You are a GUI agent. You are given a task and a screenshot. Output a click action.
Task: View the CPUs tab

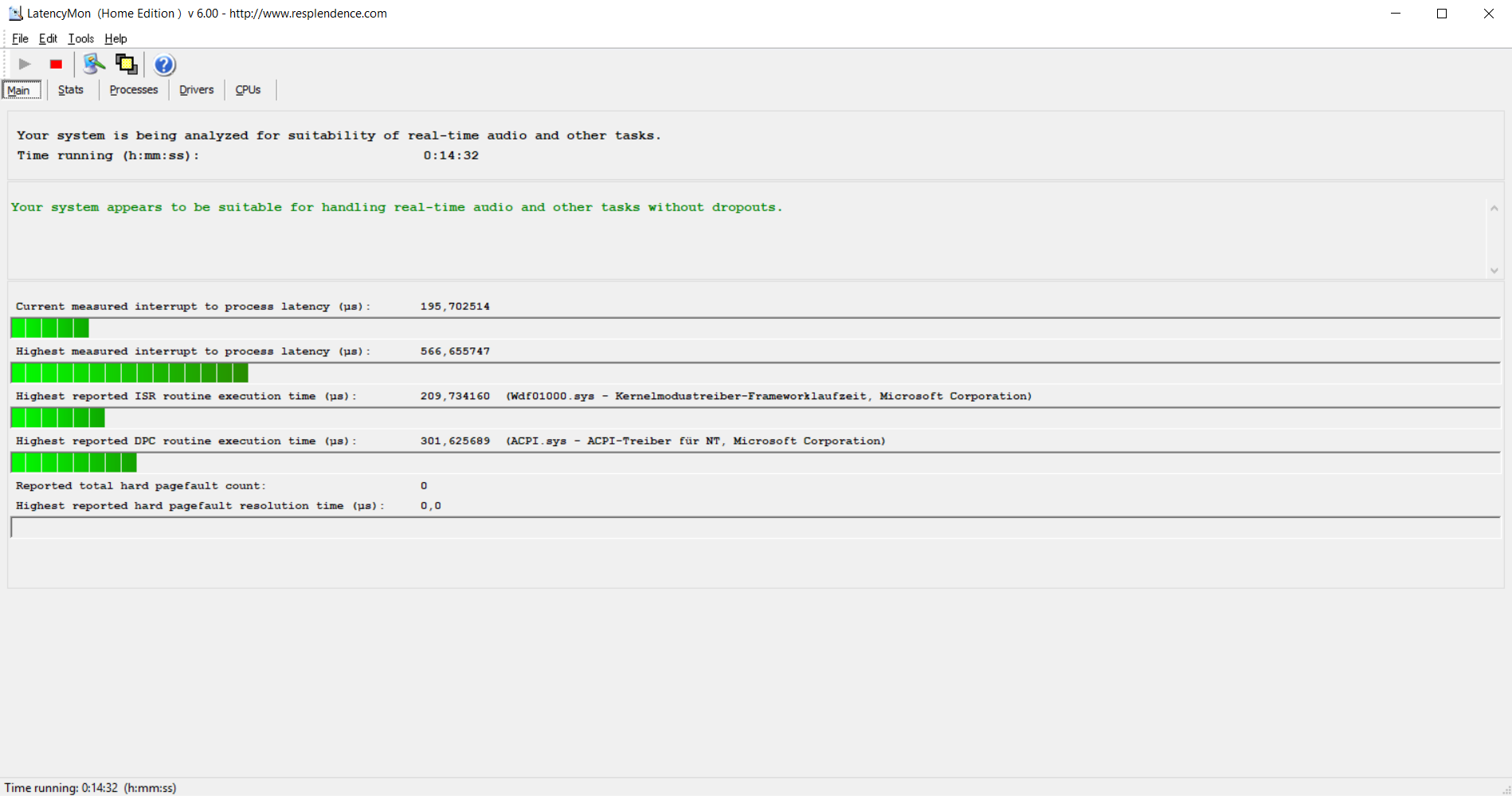[x=248, y=90]
